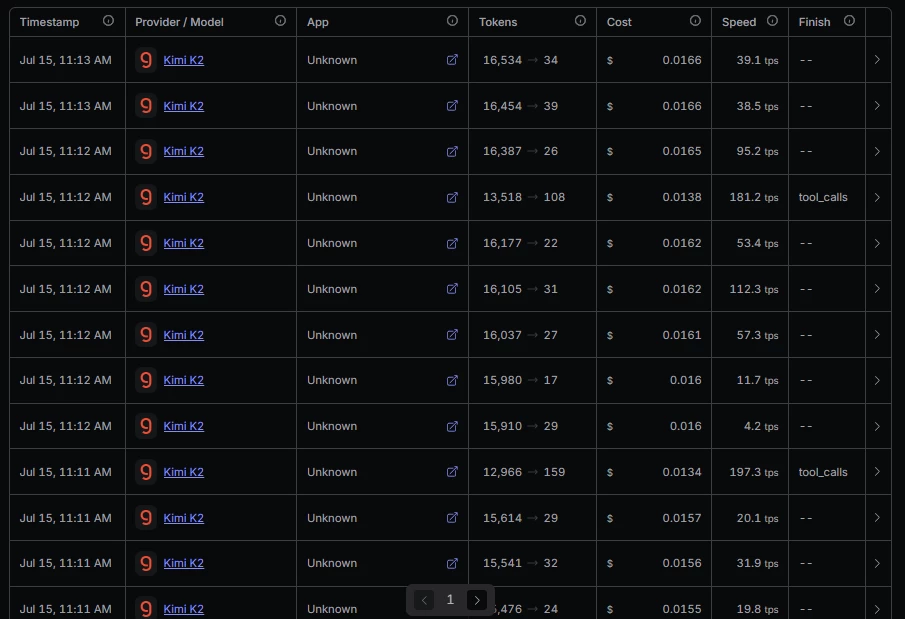Click tool_calls finish value in the 13,518 tokens row
This screenshot has height=619, width=905.
click(823, 197)
